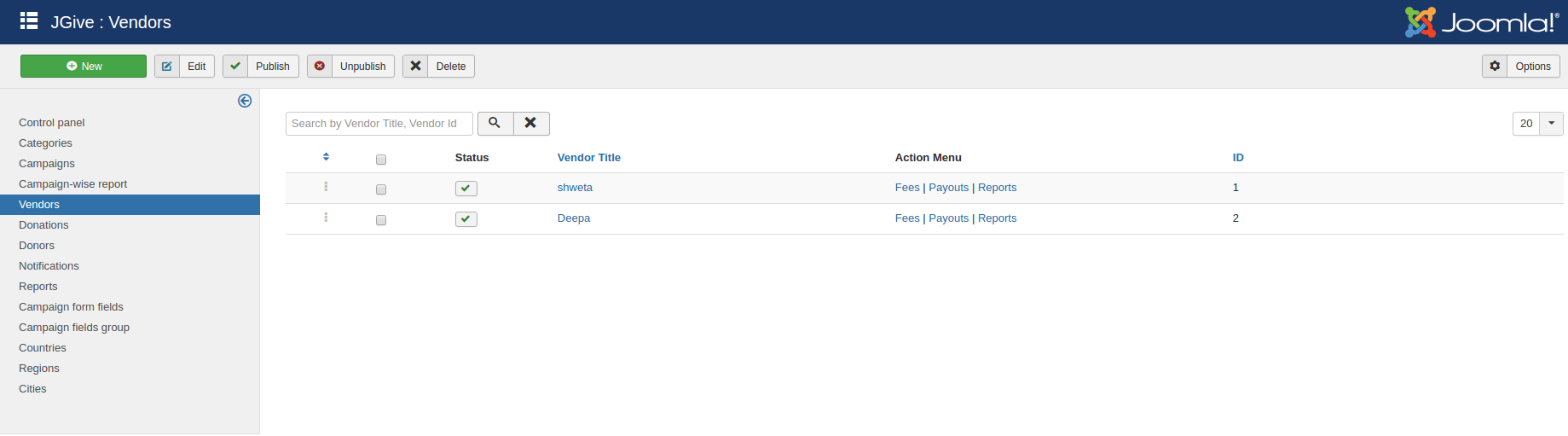The image size is (1568, 436).
Task: Click the sort order arrows column header
Action: [326, 157]
